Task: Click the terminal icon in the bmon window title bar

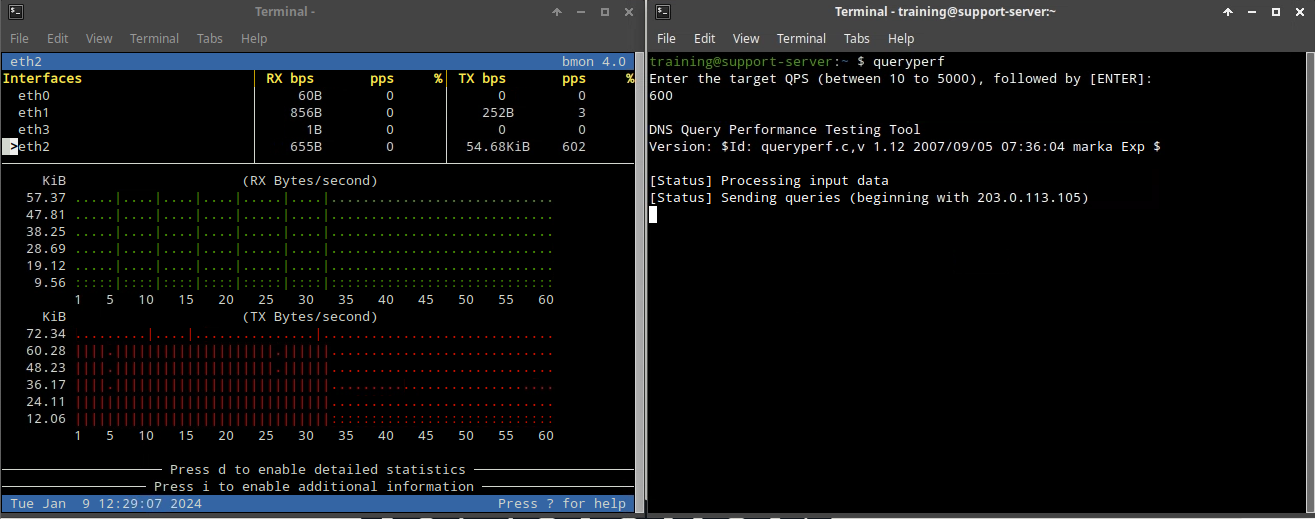Action: coord(13,12)
